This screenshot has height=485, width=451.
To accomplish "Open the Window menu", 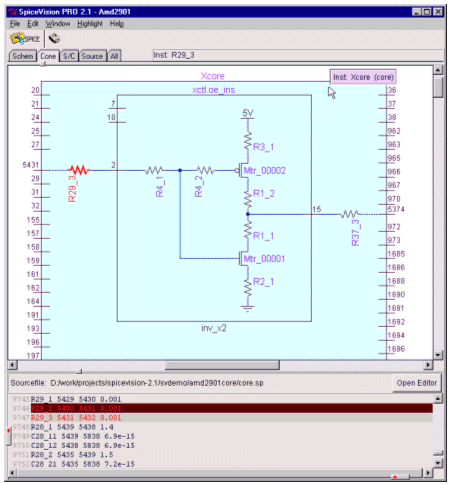I will point(58,24).
